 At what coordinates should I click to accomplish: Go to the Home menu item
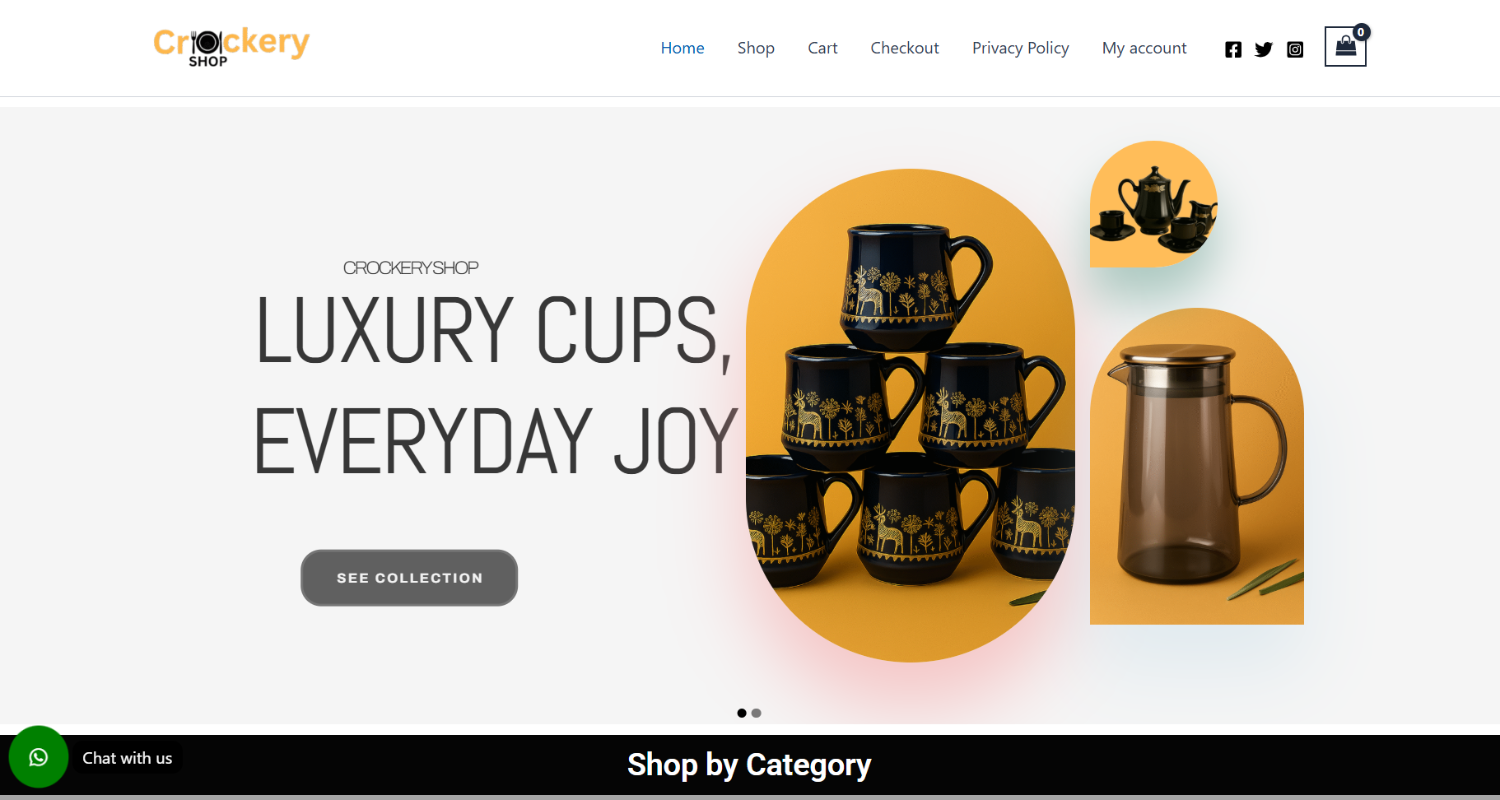click(682, 48)
